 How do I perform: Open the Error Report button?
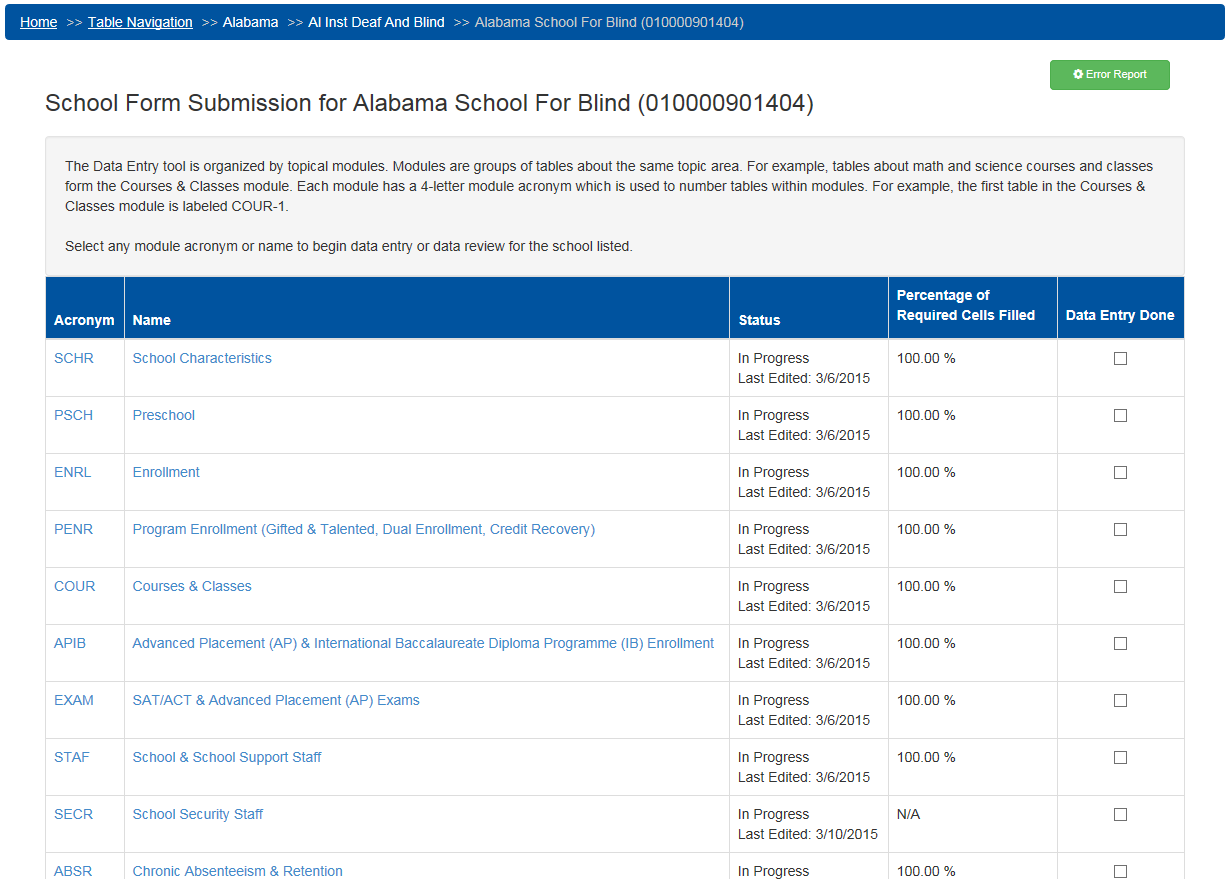pos(1109,75)
